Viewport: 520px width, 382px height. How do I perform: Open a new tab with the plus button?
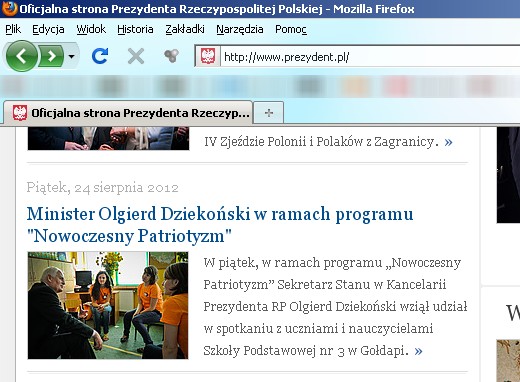269,113
